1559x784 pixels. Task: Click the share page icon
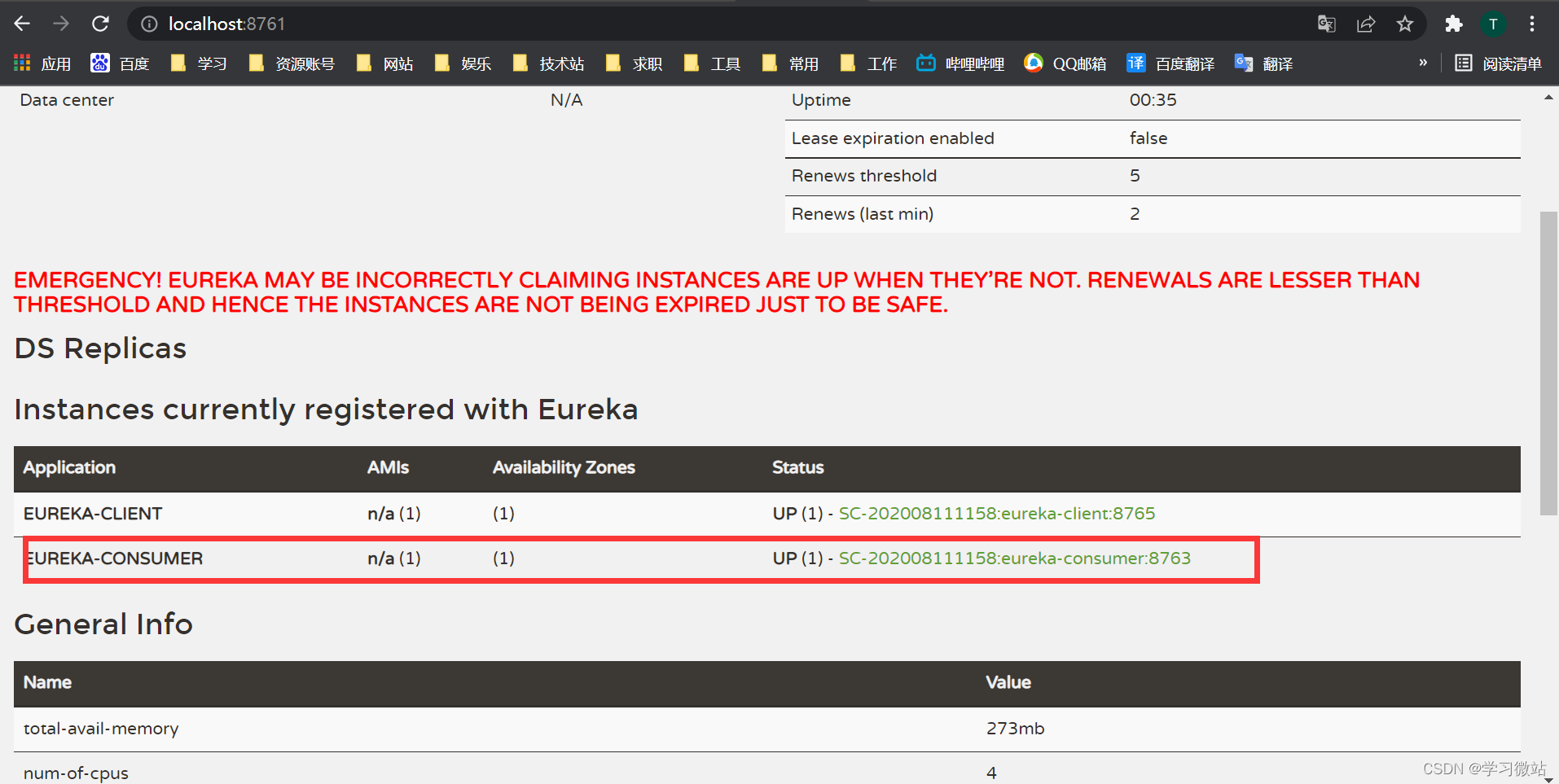[1366, 24]
